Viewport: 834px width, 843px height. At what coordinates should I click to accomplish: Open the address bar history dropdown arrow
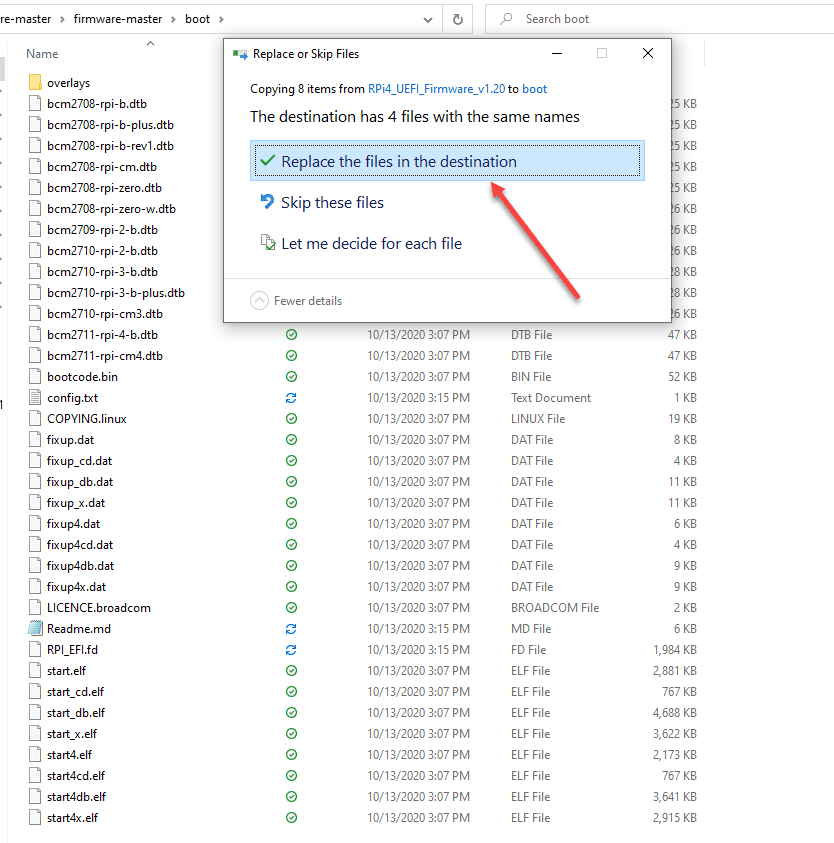[x=428, y=18]
